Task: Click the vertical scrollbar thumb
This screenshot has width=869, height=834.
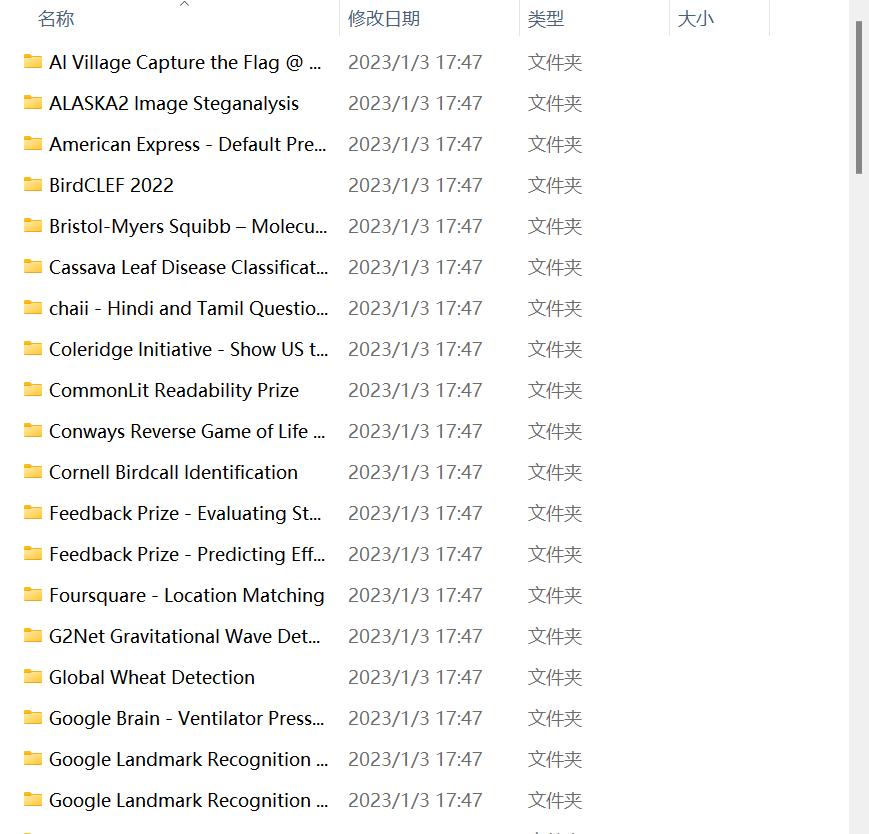Action: tap(858, 97)
